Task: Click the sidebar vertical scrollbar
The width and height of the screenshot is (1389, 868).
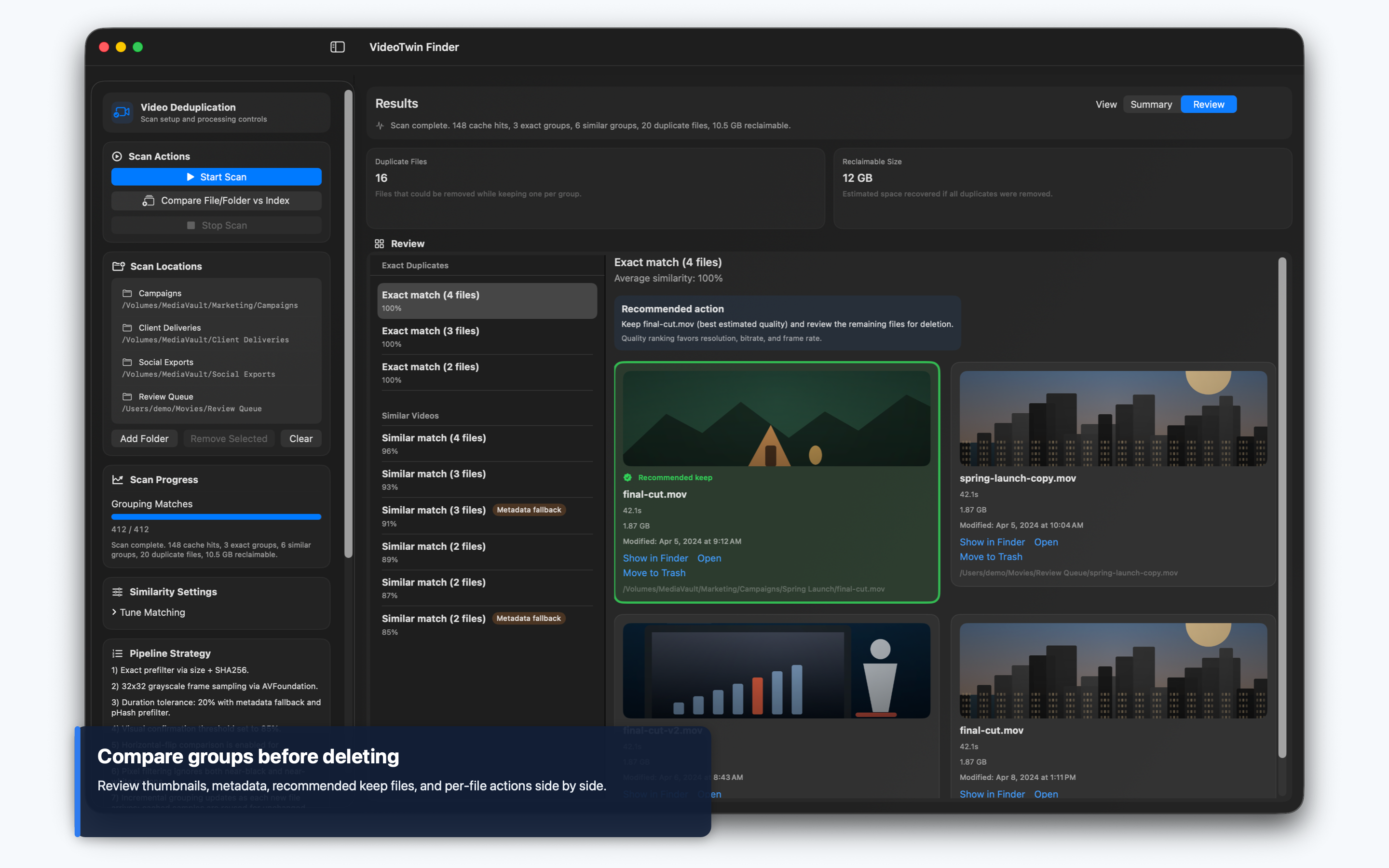Action: tap(348, 323)
